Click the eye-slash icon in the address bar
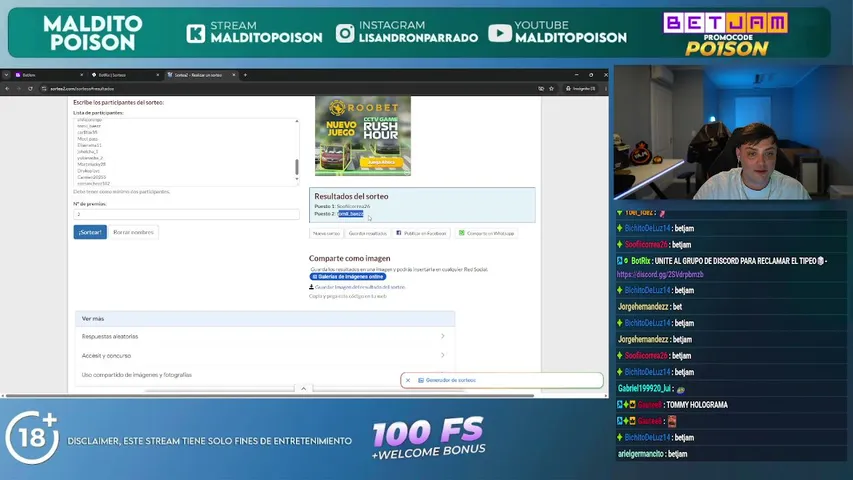This screenshot has height=480, width=853. click(541, 89)
